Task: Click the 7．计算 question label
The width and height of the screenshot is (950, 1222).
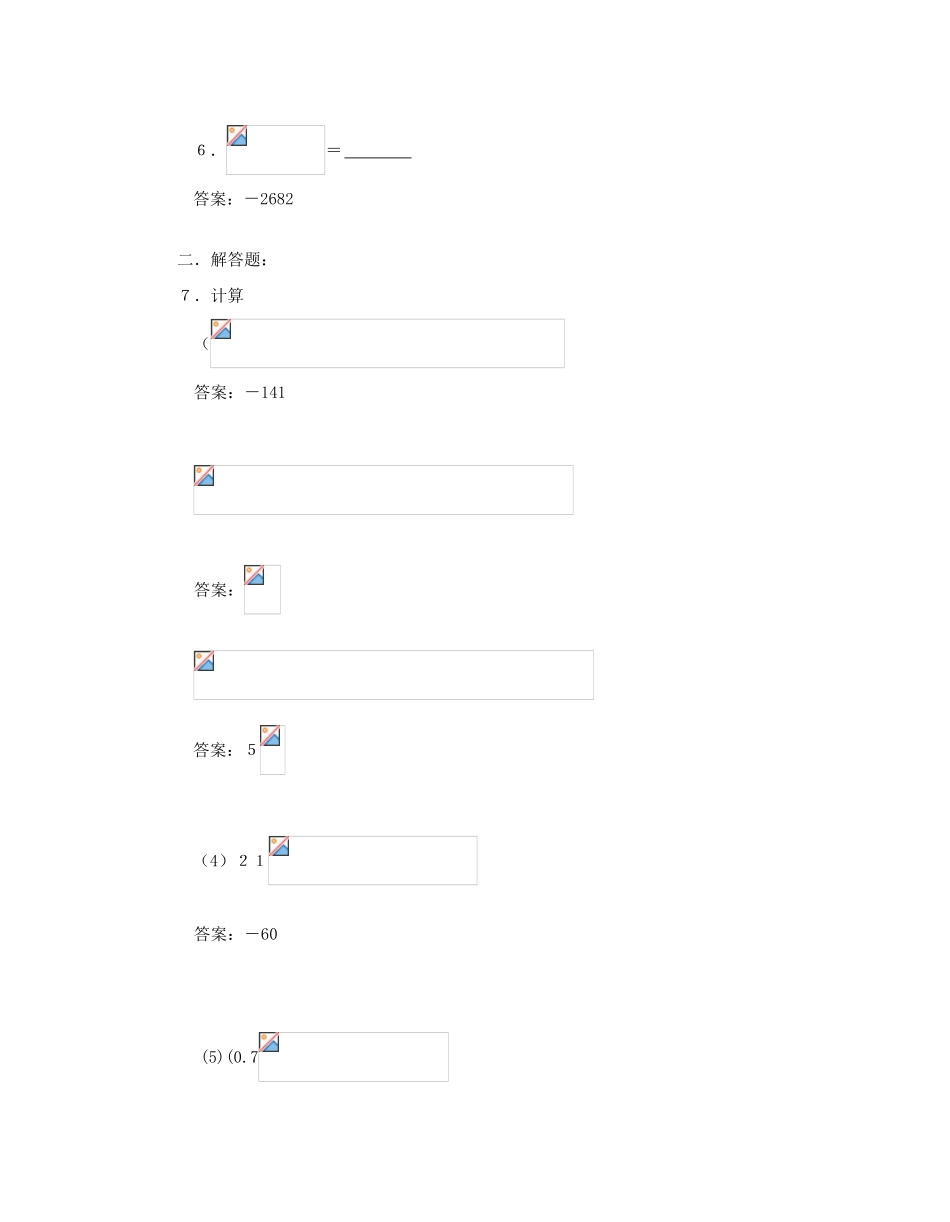Action: tap(212, 296)
